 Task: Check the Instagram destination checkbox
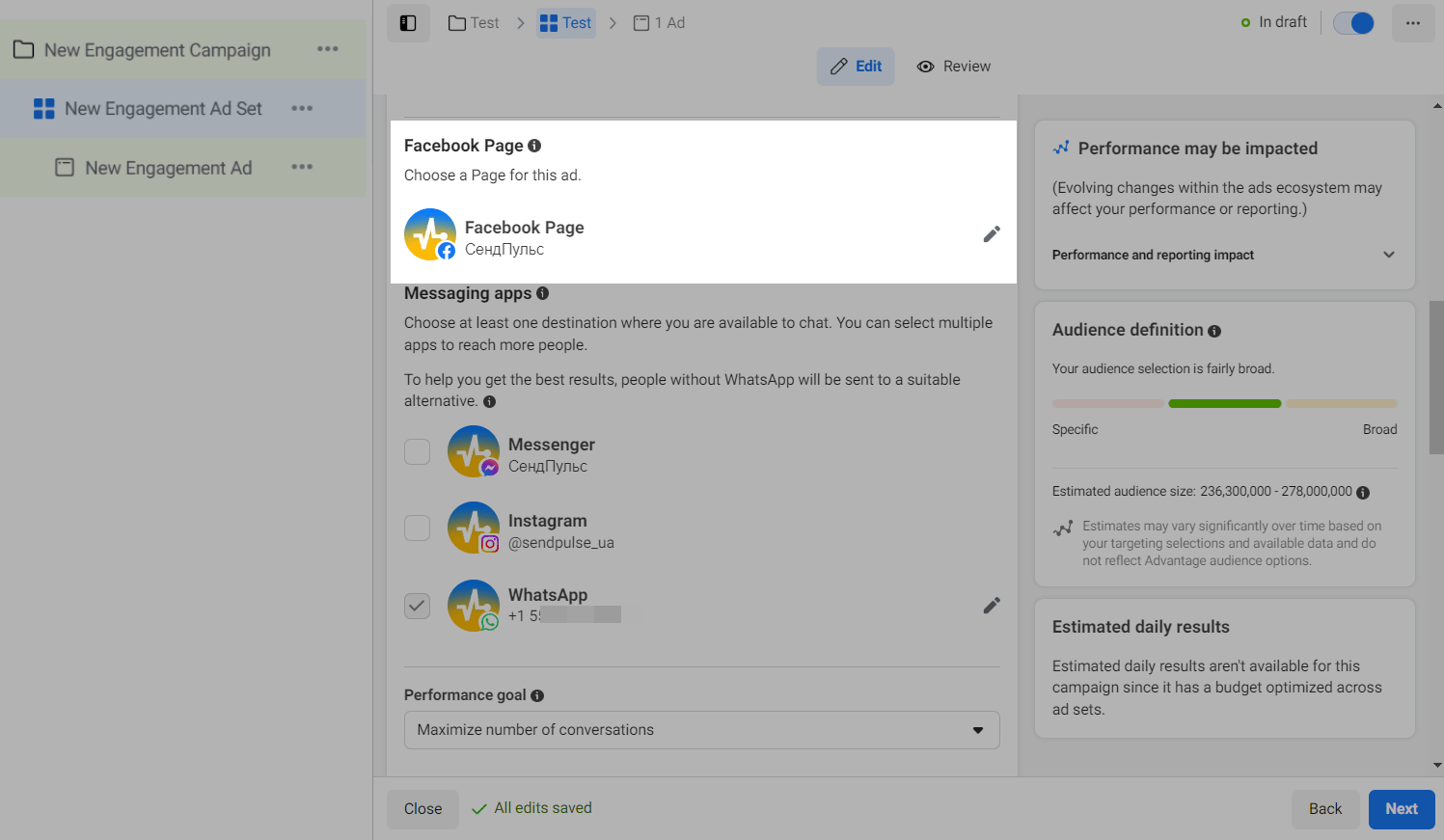[417, 528]
